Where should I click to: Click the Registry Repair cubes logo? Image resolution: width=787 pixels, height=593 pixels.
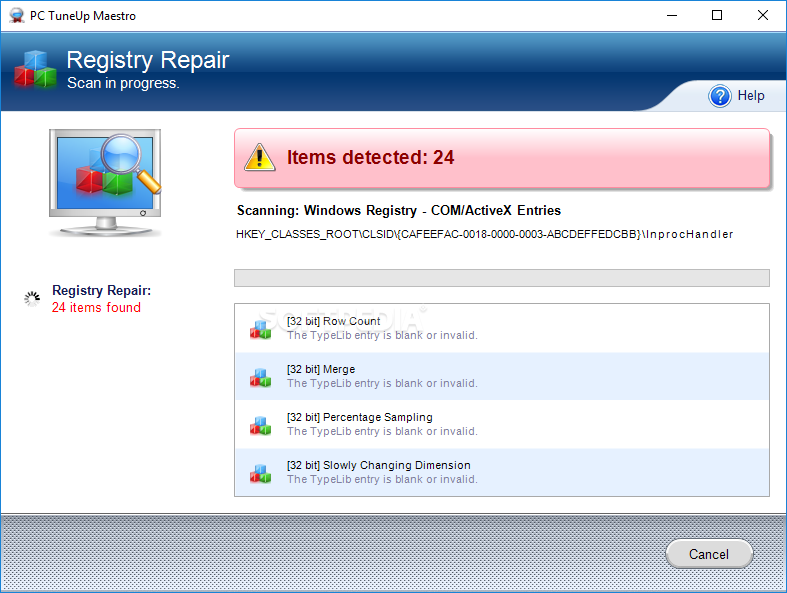pyautogui.click(x=35, y=69)
